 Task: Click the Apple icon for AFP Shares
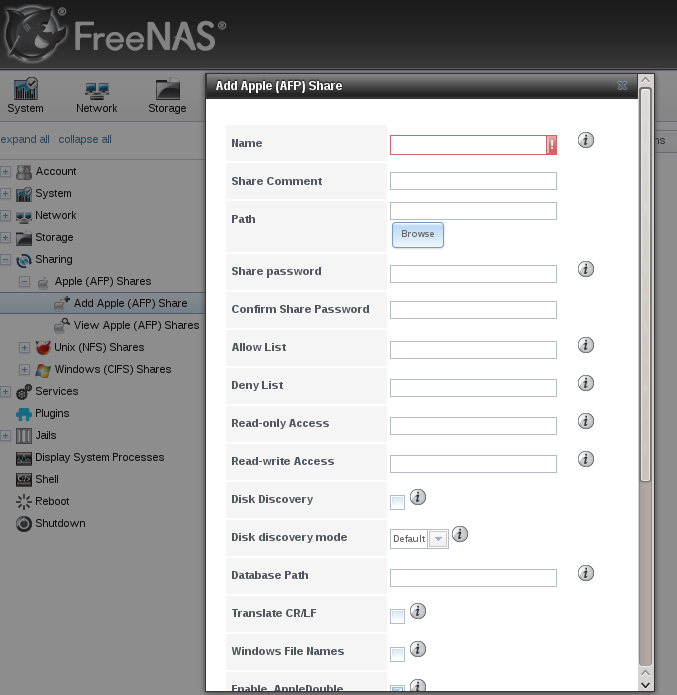pyautogui.click(x=43, y=282)
